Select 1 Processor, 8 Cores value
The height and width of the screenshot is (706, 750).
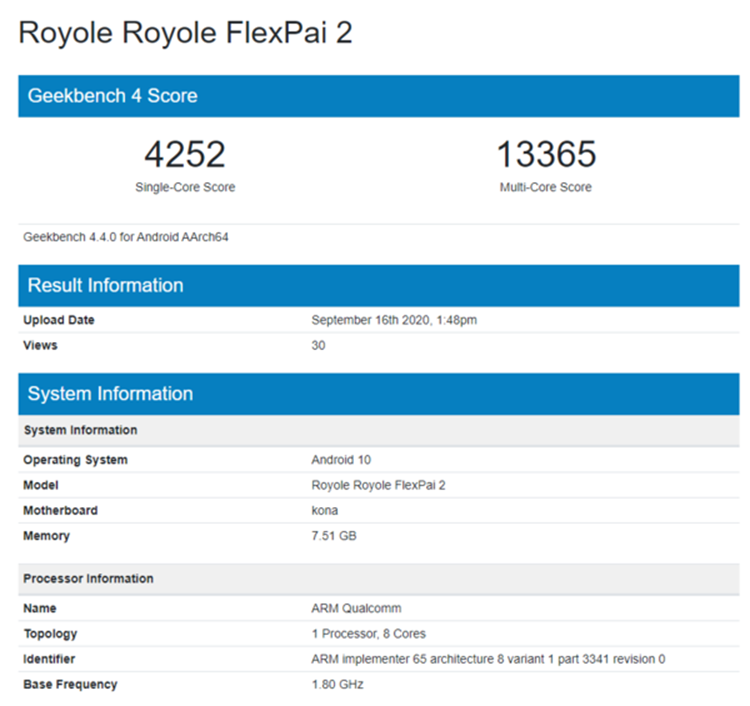point(369,634)
